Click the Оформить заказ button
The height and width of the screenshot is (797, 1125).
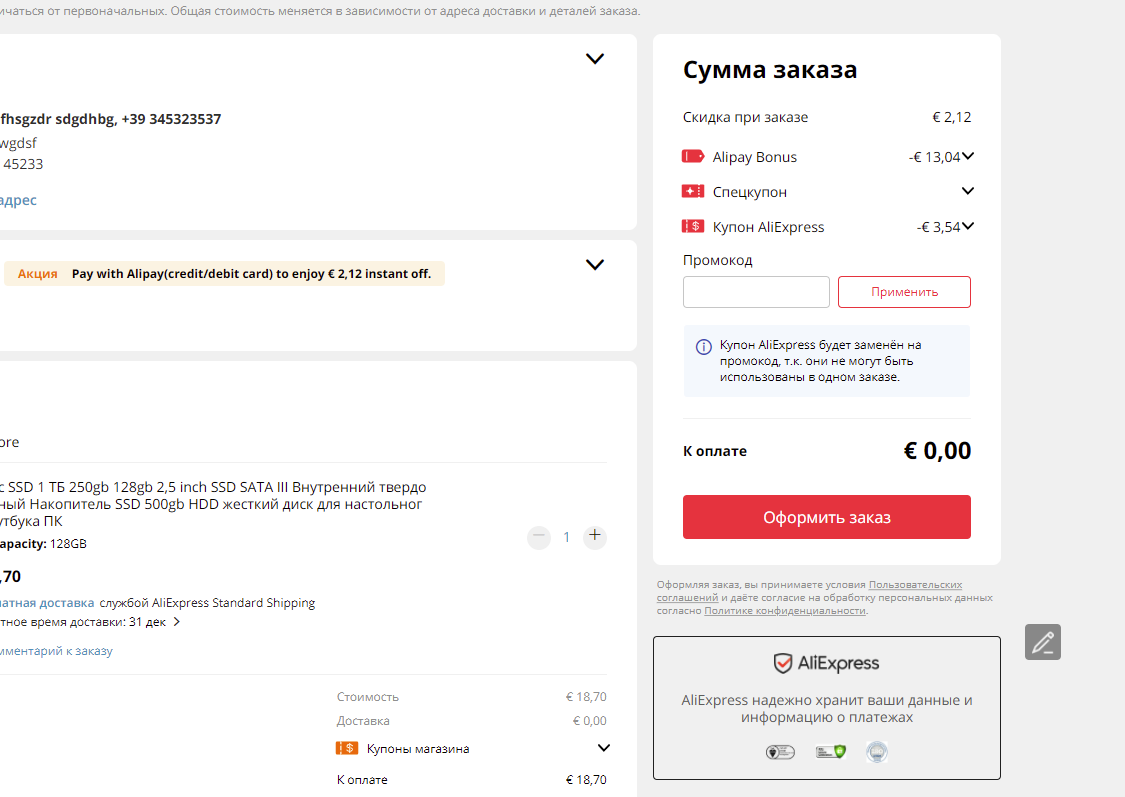[x=827, y=517]
